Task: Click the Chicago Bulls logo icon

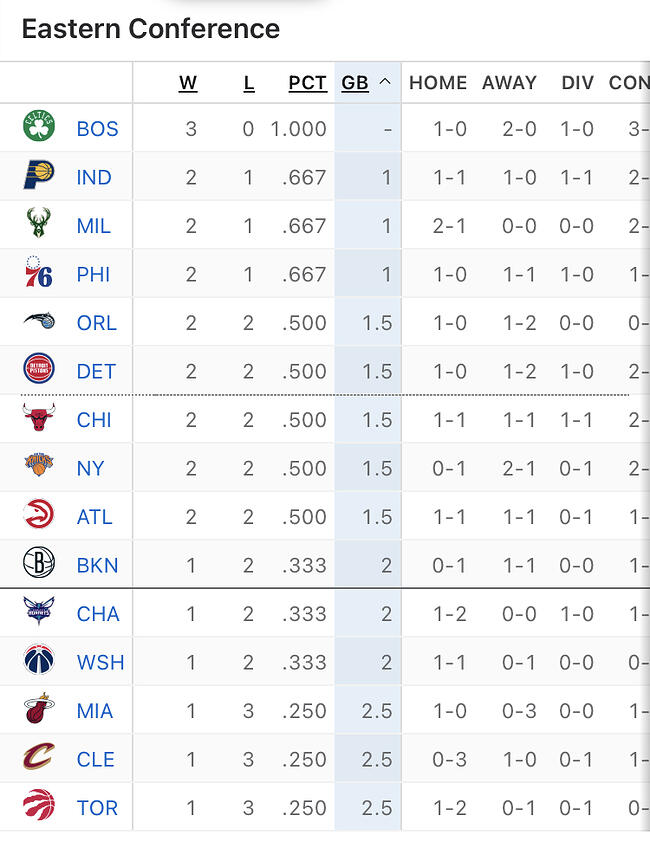Action: (x=39, y=418)
